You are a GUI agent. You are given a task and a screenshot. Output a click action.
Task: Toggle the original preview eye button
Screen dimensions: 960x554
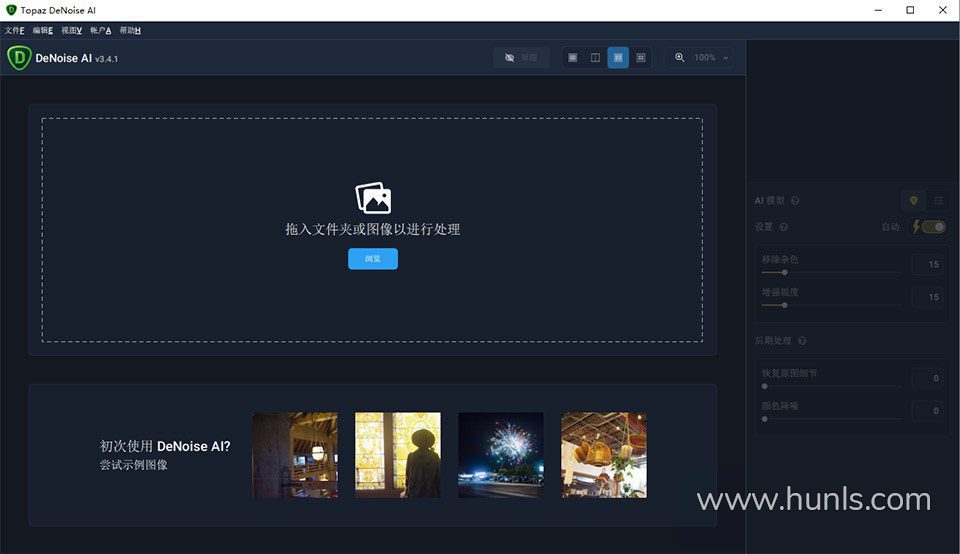(x=521, y=58)
